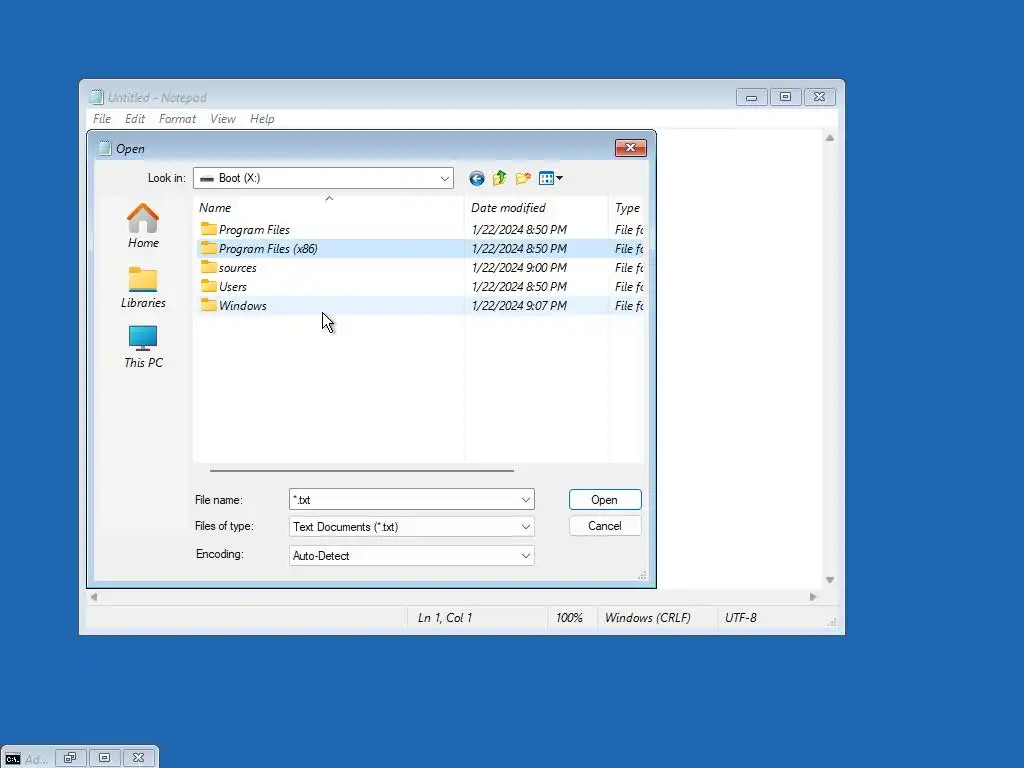
Task: Expand the Encoding dropdown
Action: [526, 556]
